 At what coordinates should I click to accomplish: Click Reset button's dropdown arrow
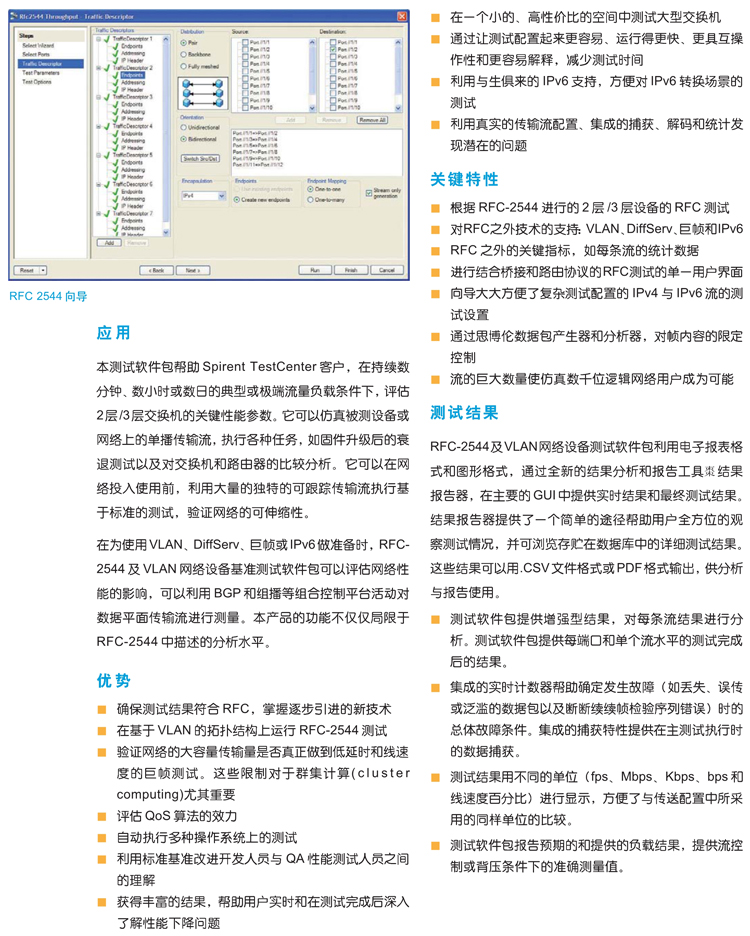click(x=42, y=270)
